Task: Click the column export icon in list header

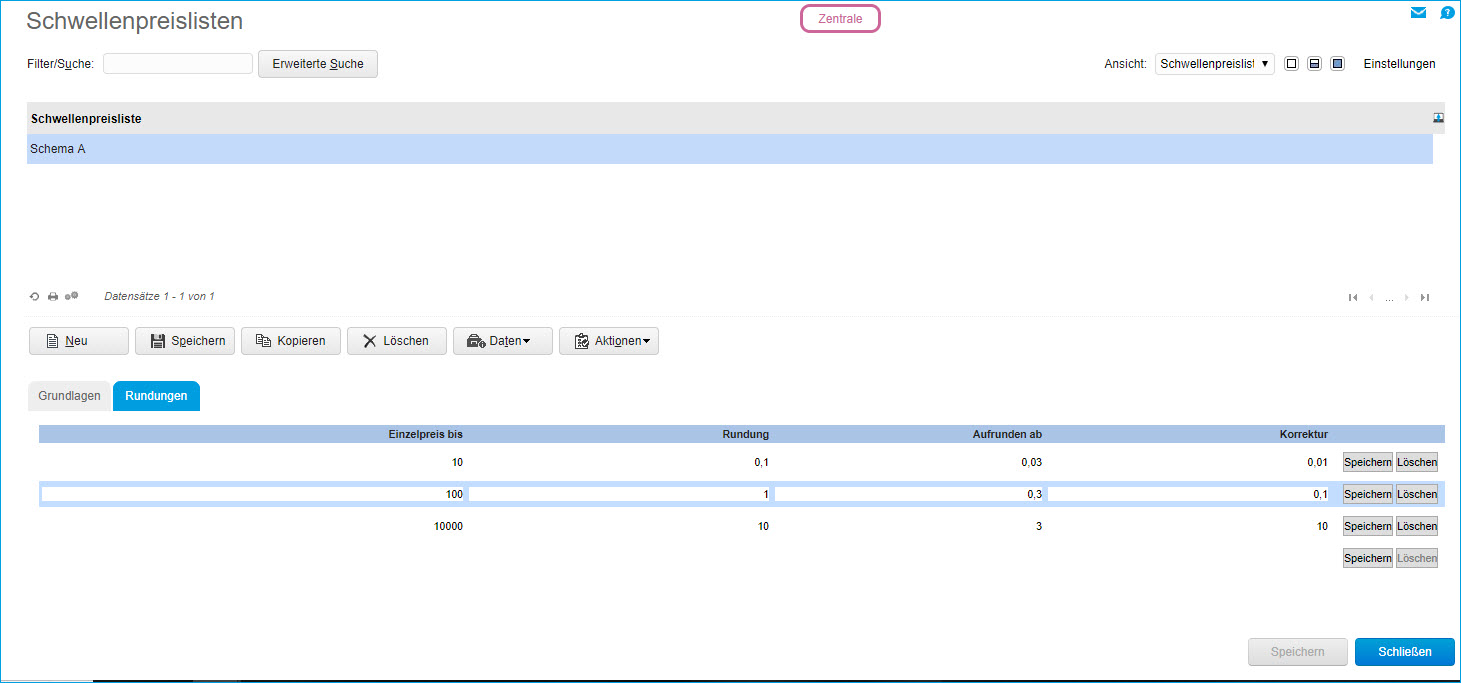Action: [x=1438, y=118]
